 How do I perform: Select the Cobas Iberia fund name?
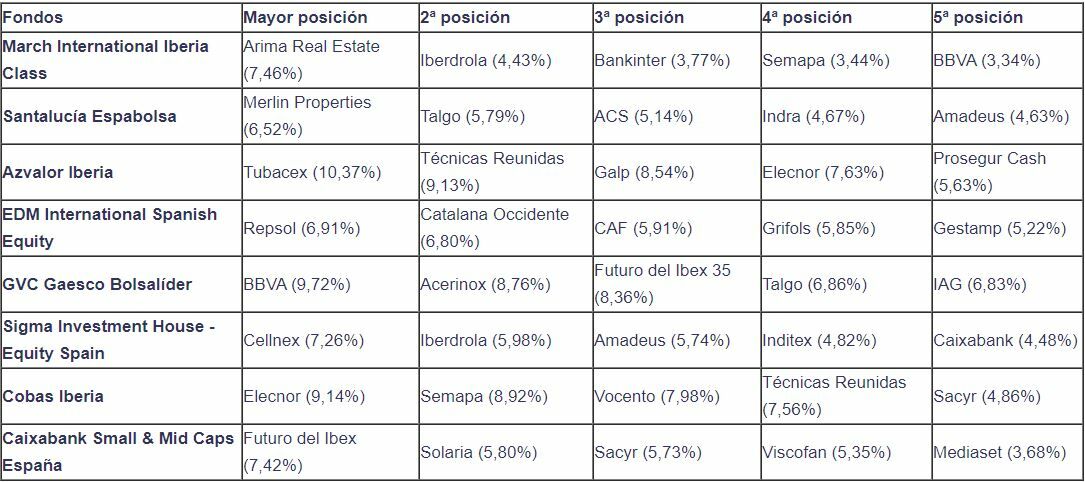53,396
